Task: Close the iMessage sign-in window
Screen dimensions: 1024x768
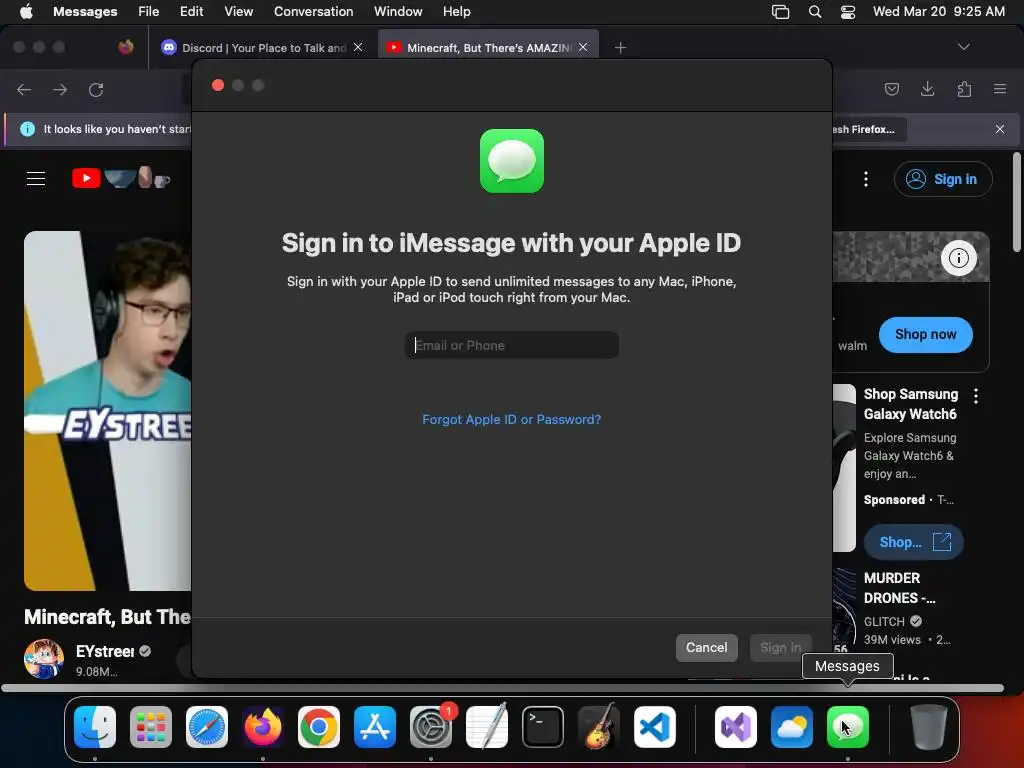Action: [x=218, y=86]
